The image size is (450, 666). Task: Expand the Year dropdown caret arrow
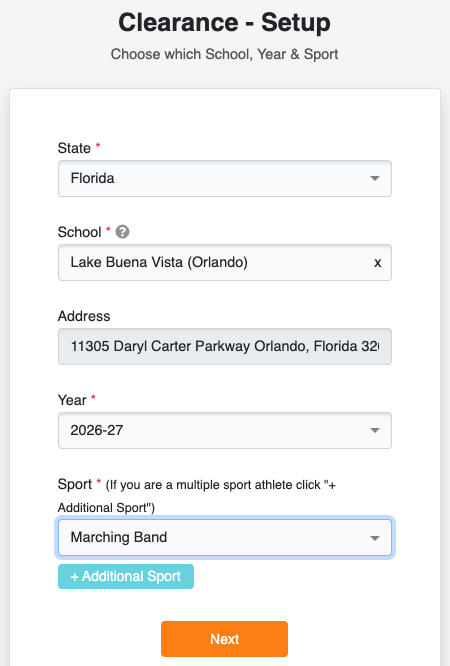point(375,430)
